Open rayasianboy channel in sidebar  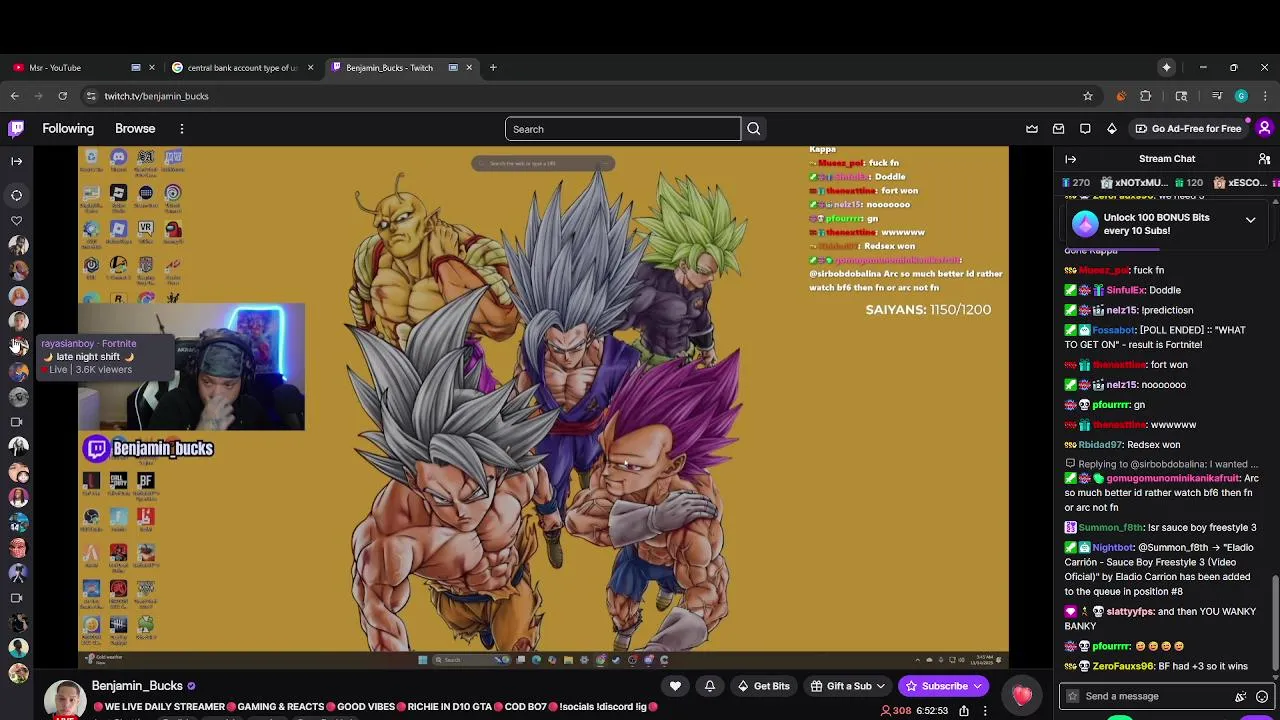point(18,345)
